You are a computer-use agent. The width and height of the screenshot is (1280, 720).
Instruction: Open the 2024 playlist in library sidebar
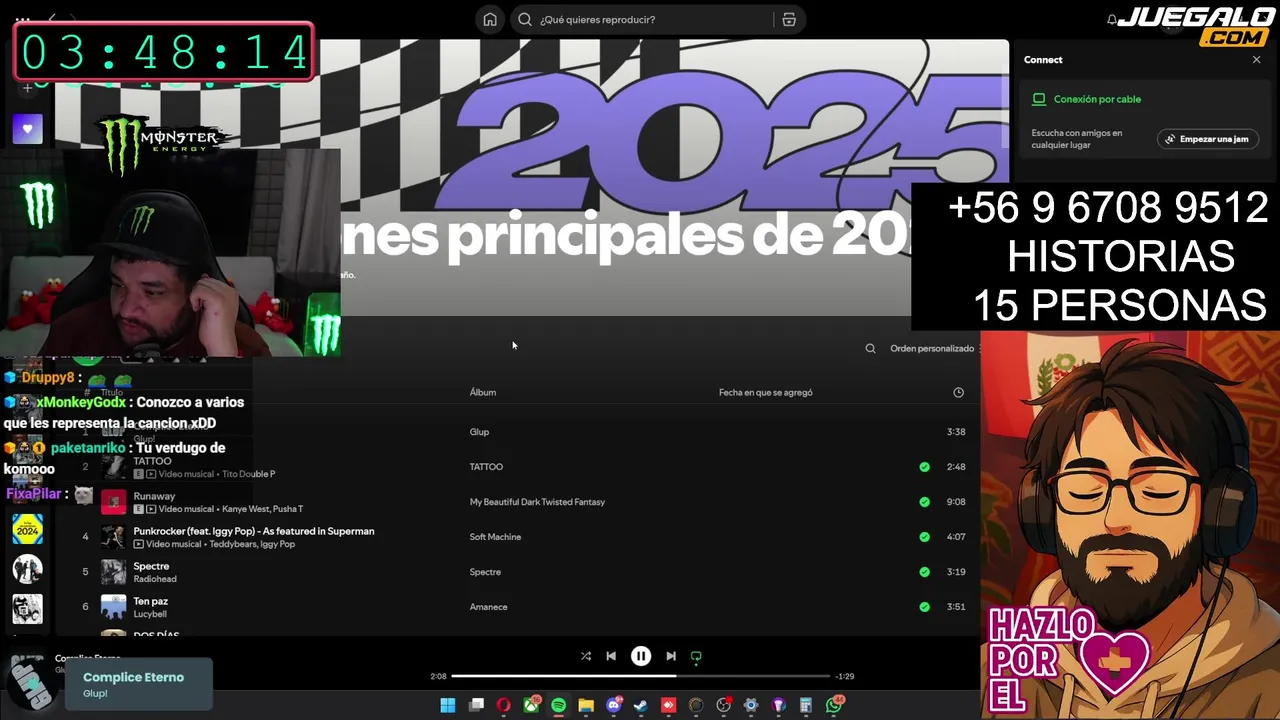tap(27, 528)
